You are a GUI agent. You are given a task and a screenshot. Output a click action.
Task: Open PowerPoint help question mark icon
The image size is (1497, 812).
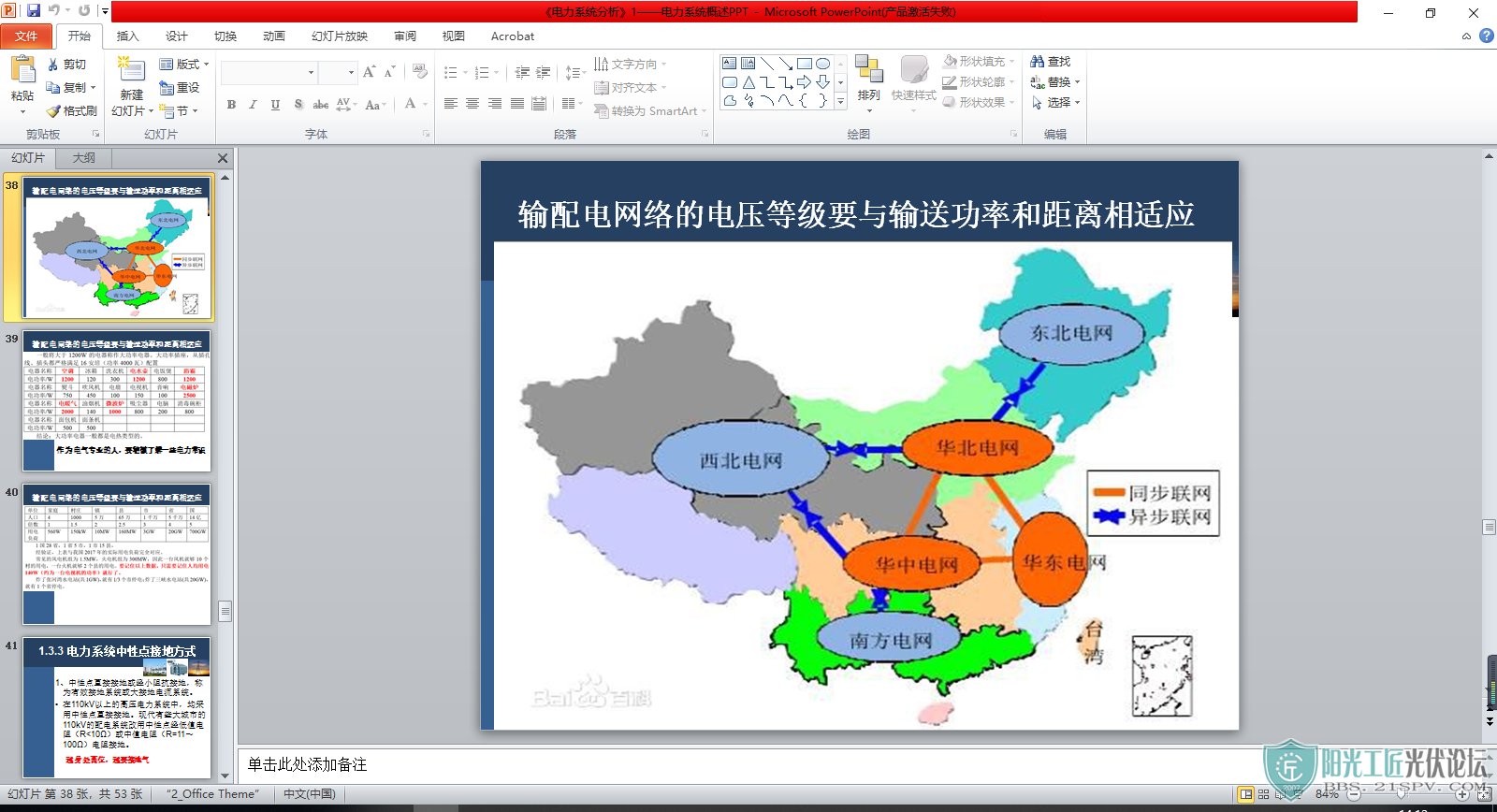(1486, 36)
